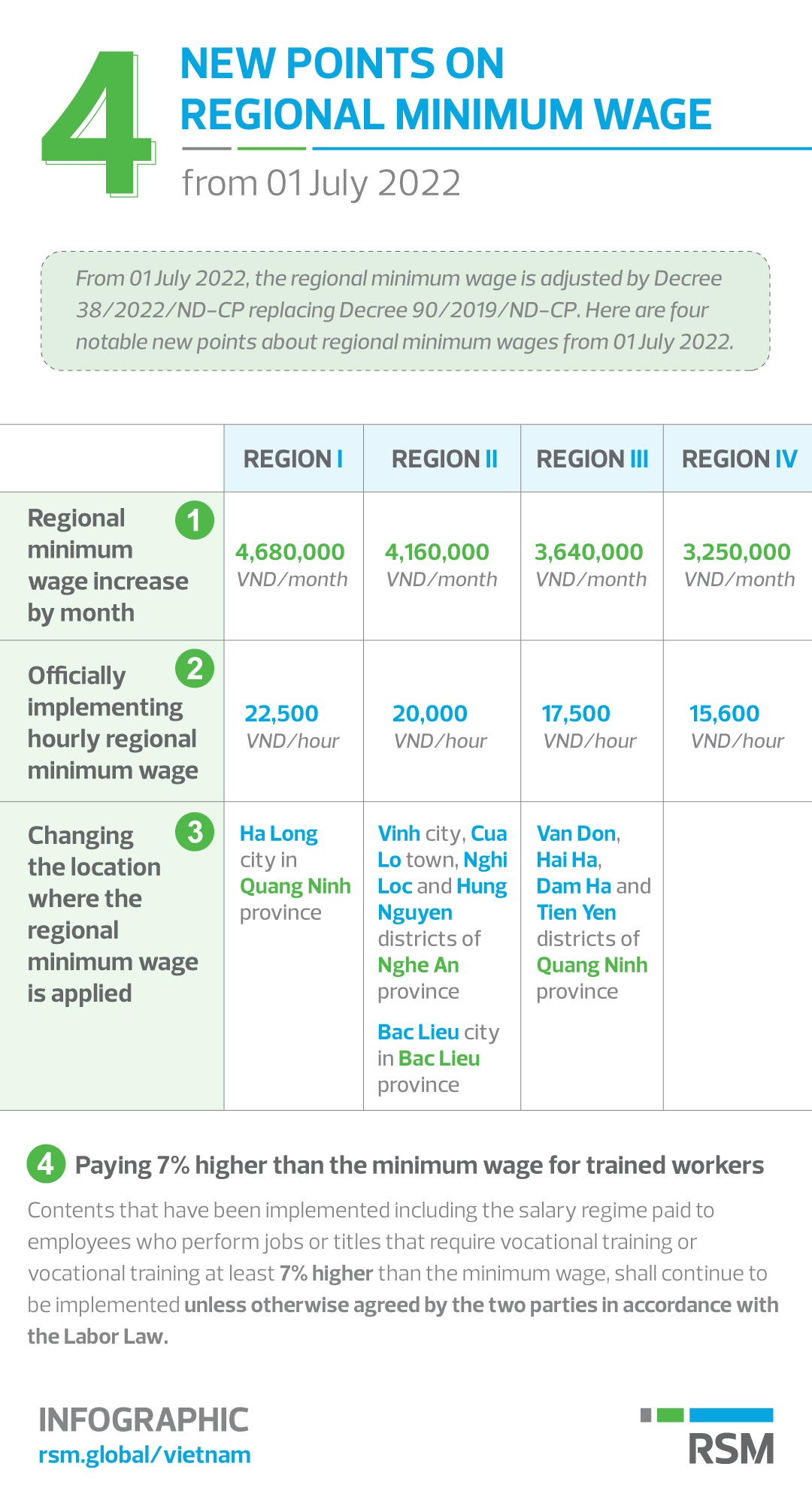Click the green number 1 circle badge
The width and height of the screenshot is (812, 1512).
tap(195, 520)
